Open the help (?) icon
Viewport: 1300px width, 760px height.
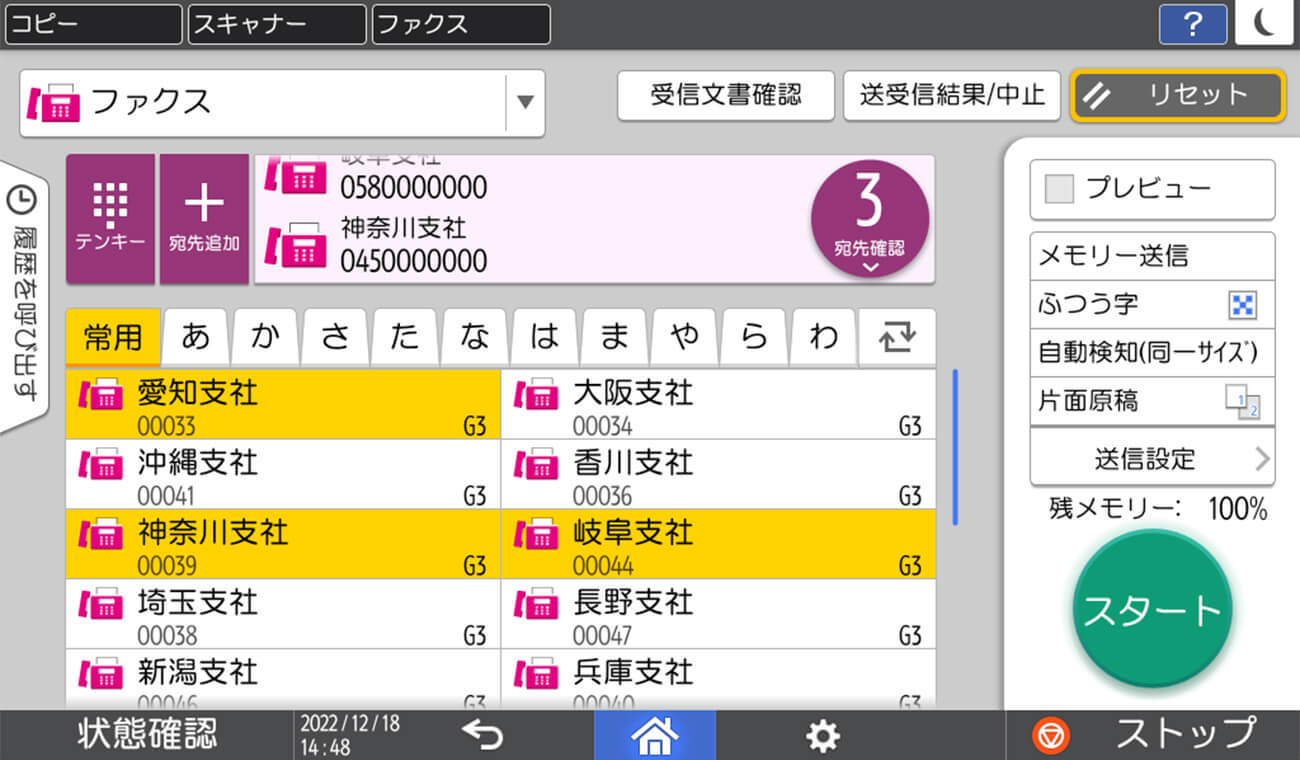pos(1192,25)
